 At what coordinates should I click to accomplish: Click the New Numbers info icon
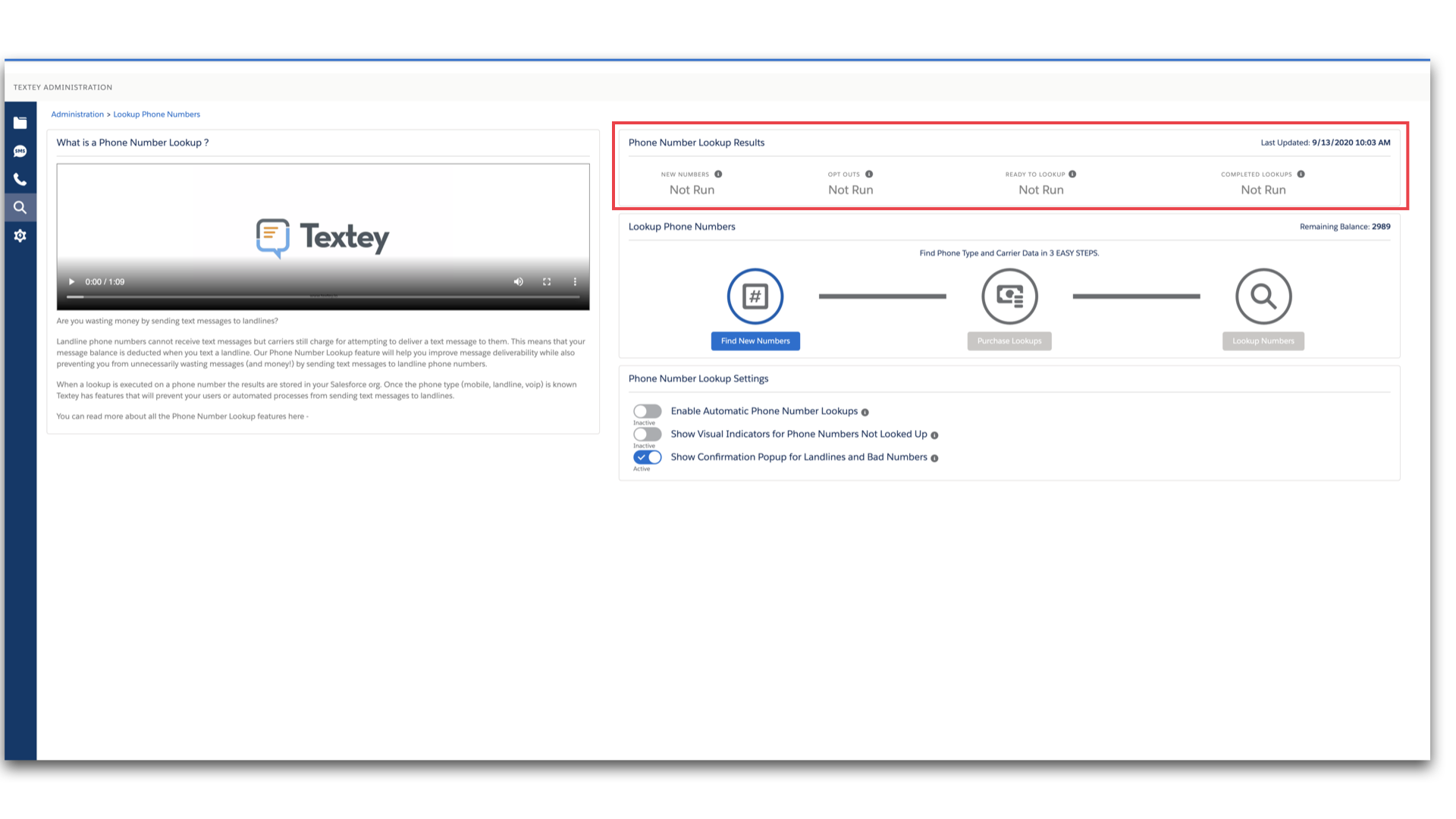(x=718, y=174)
